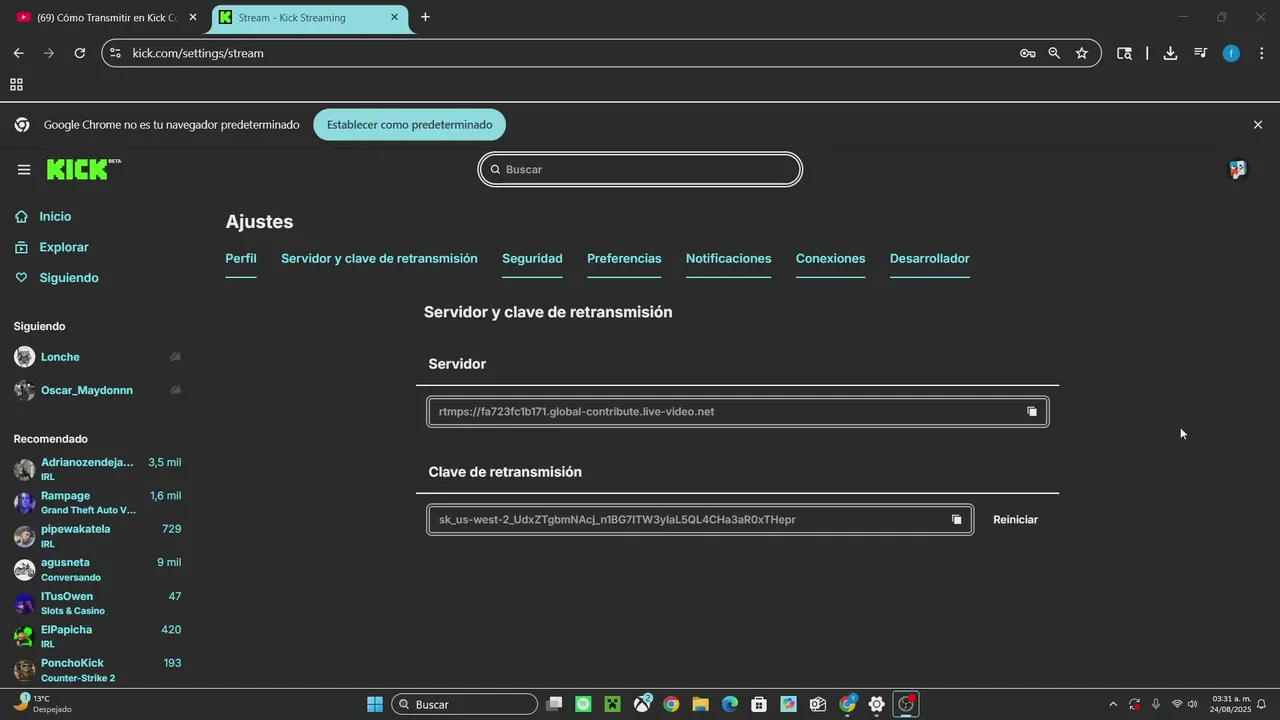Click Establecer como predeterminado button
The height and width of the screenshot is (720, 1280).
[x=409, y=125]
